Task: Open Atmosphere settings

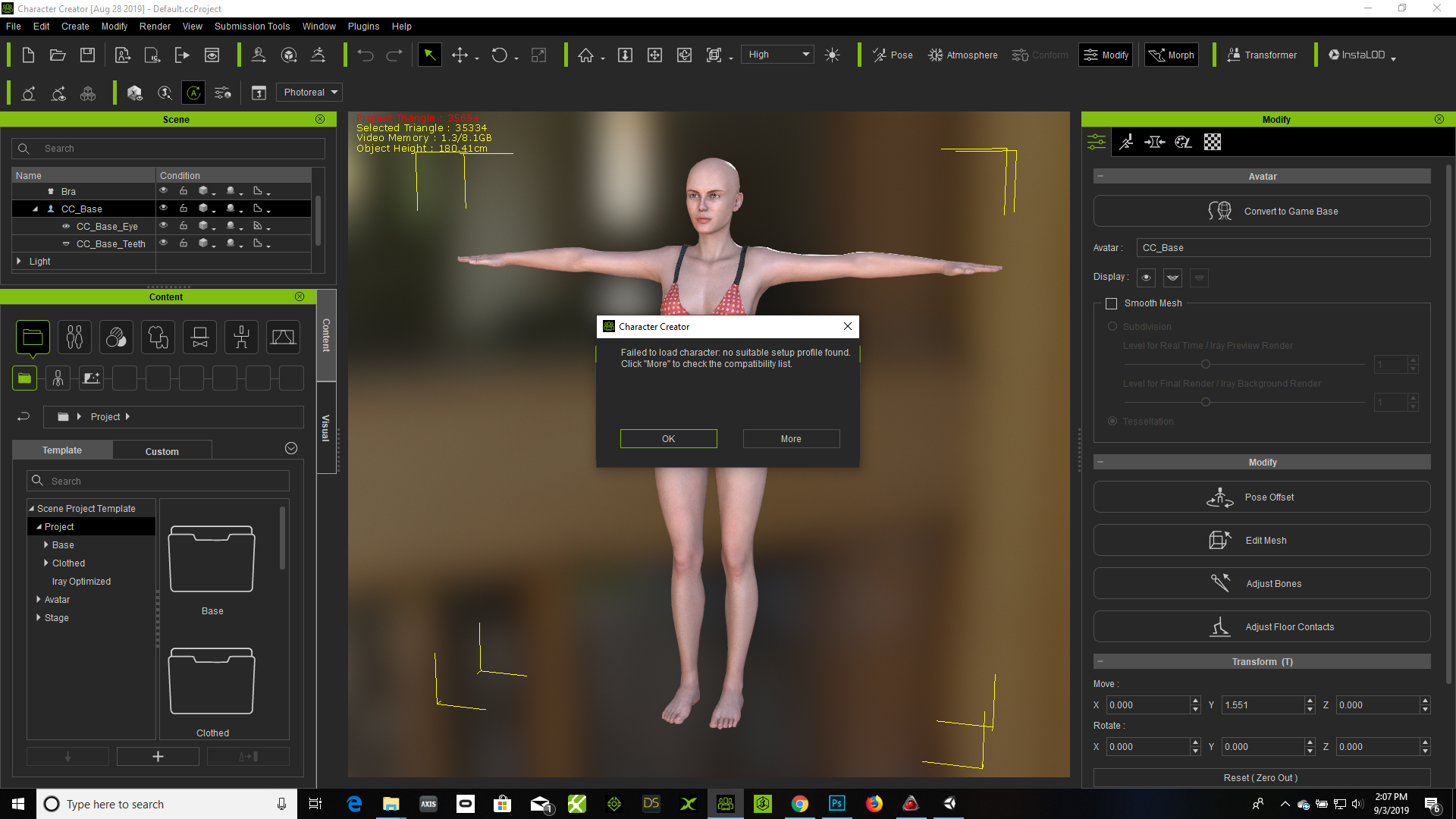Action: point(962,55)
